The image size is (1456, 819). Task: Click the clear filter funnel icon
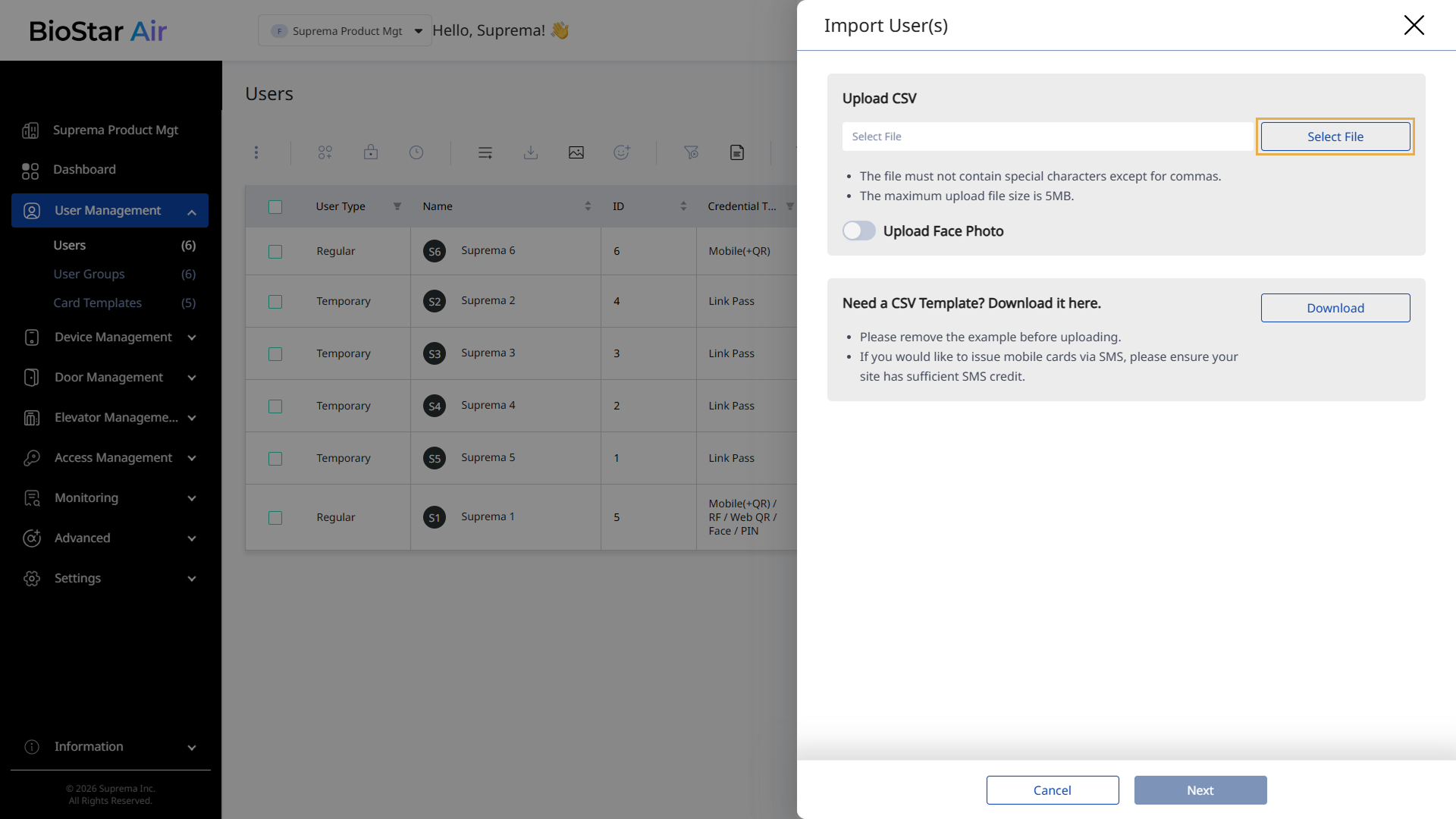(x=691, y=152)
